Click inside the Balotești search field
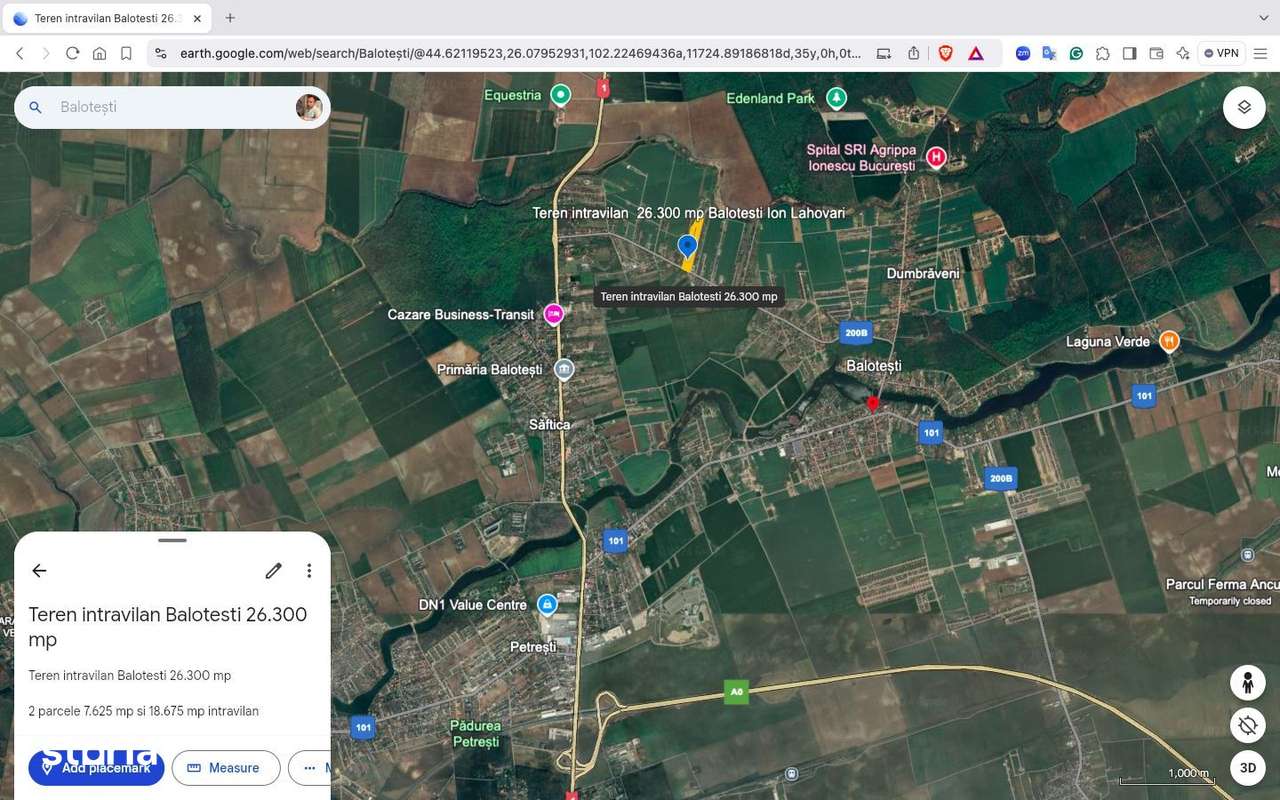The width and height of the screenshot is (1280, 800). coord(150,106)
